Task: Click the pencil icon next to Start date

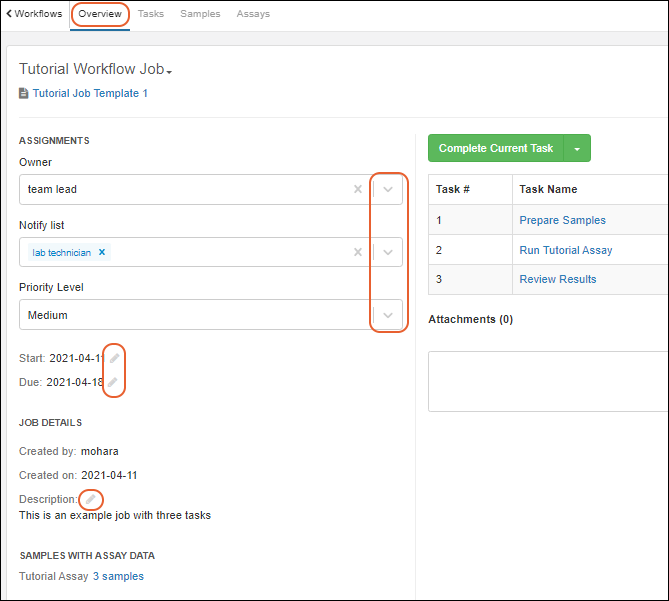Action: click(115, 358)
